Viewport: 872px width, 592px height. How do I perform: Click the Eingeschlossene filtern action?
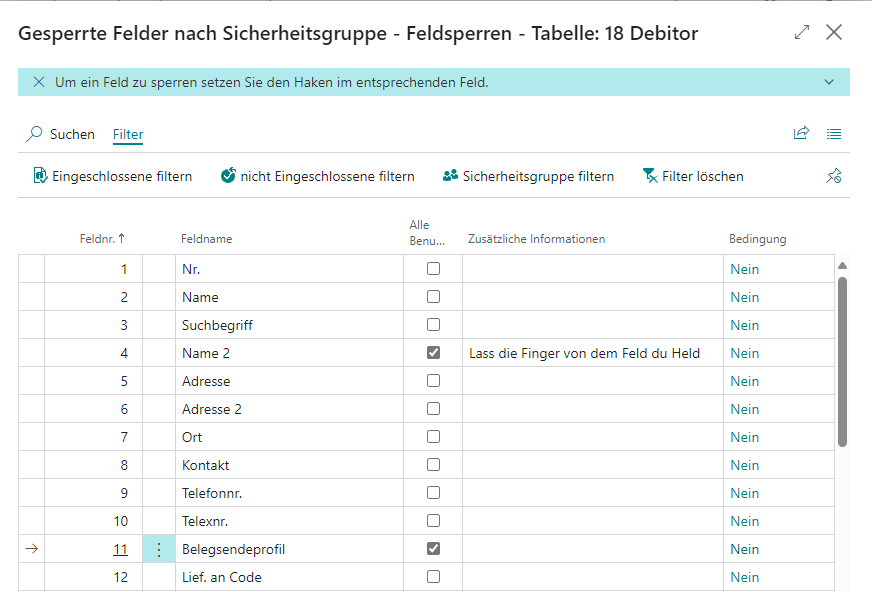112,176
